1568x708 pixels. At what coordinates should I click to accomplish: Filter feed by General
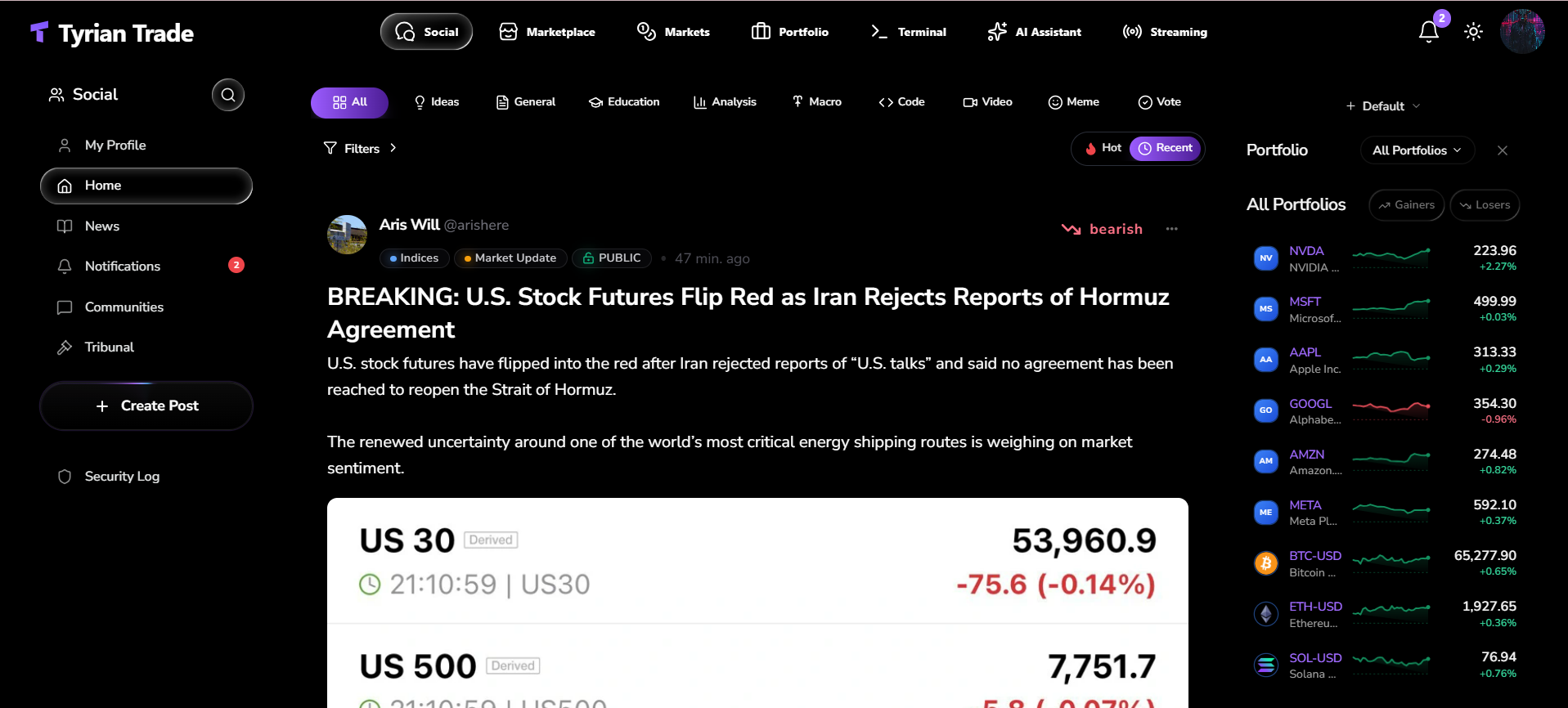[x=526, y=102]
